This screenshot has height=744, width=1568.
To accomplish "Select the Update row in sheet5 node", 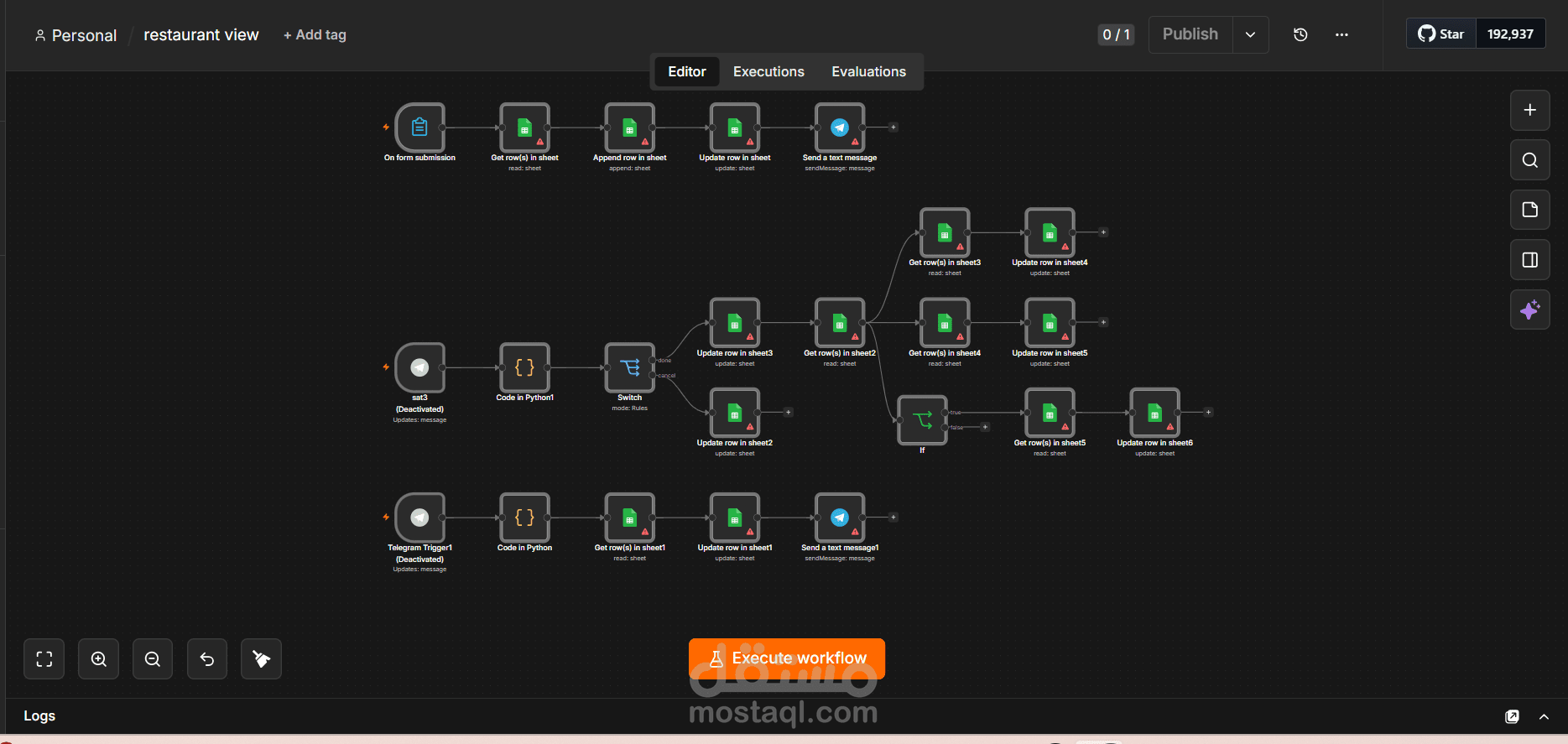I will click(x=1050, y=323).
